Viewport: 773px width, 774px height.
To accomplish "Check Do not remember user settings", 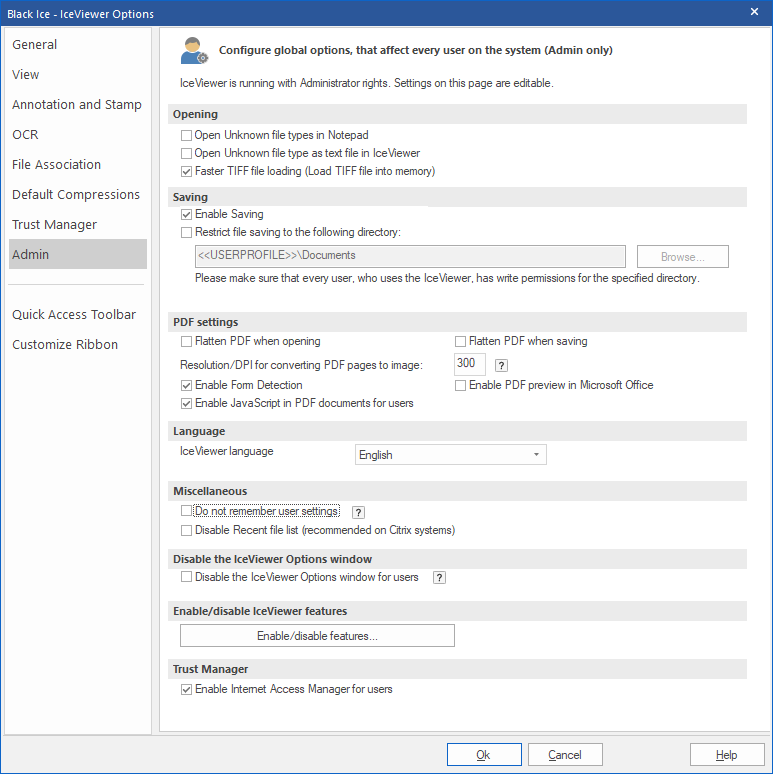I will click(186, 510).
